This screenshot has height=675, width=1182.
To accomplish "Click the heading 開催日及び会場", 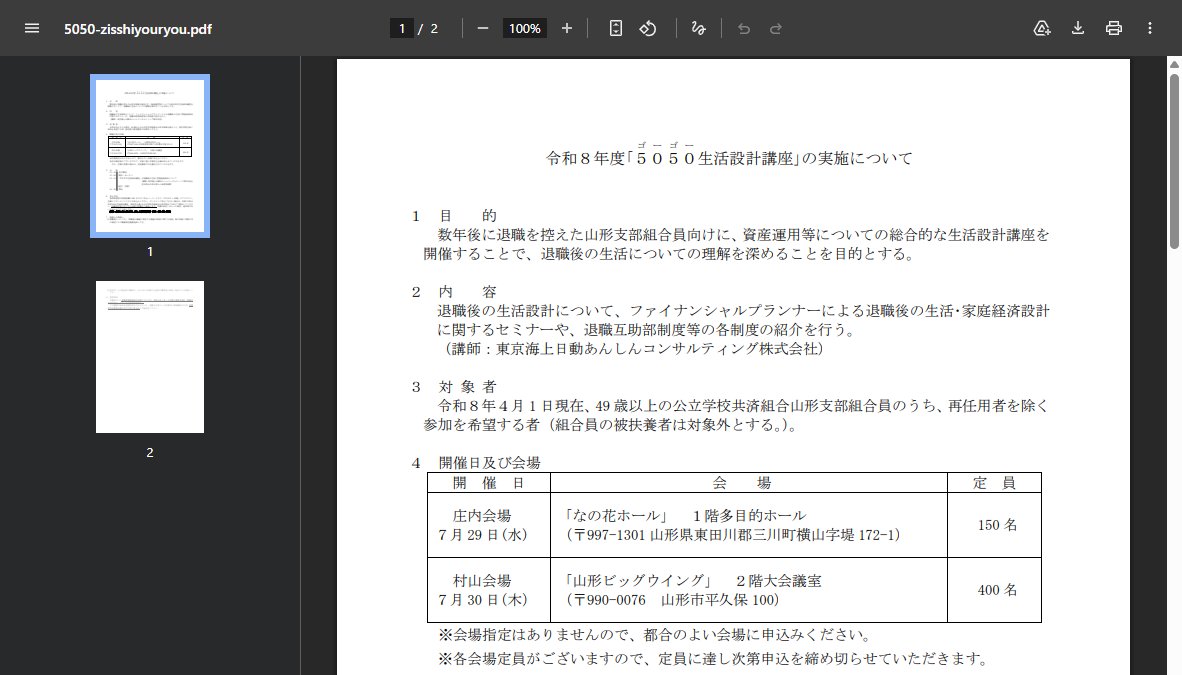I will point(489,462).
